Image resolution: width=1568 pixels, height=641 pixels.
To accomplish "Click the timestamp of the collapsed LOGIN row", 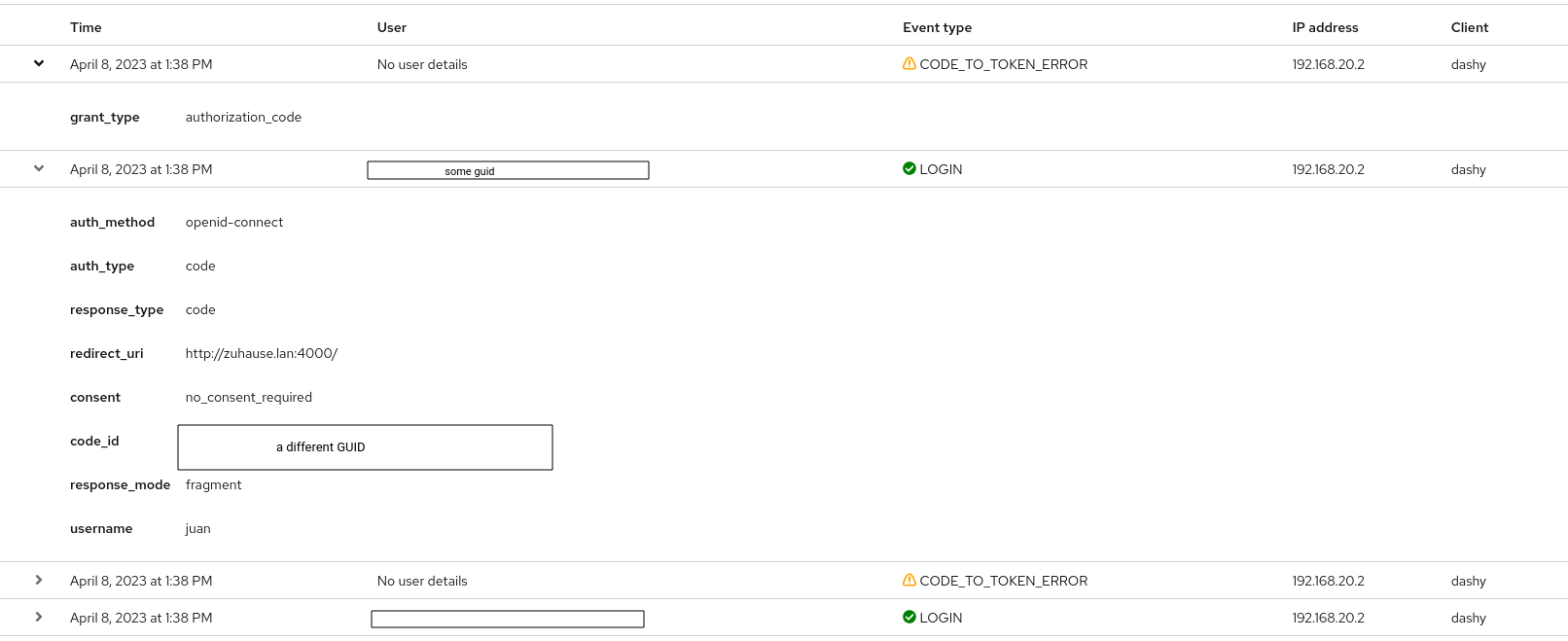I will pyautogui.click(x=141, y=618).
